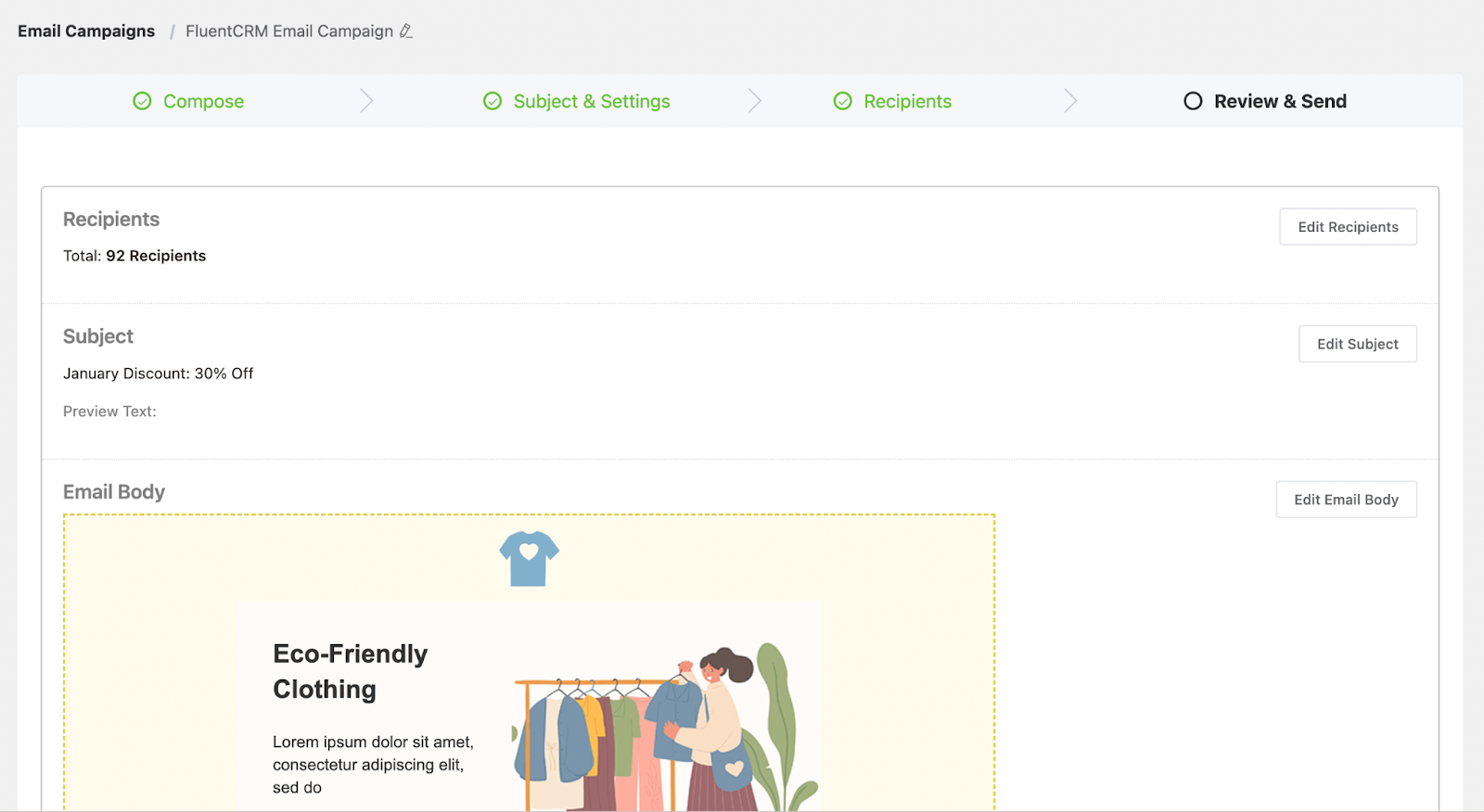
Task: Click the Review & Send circle icon
Action: click(x=1193, y=101)
